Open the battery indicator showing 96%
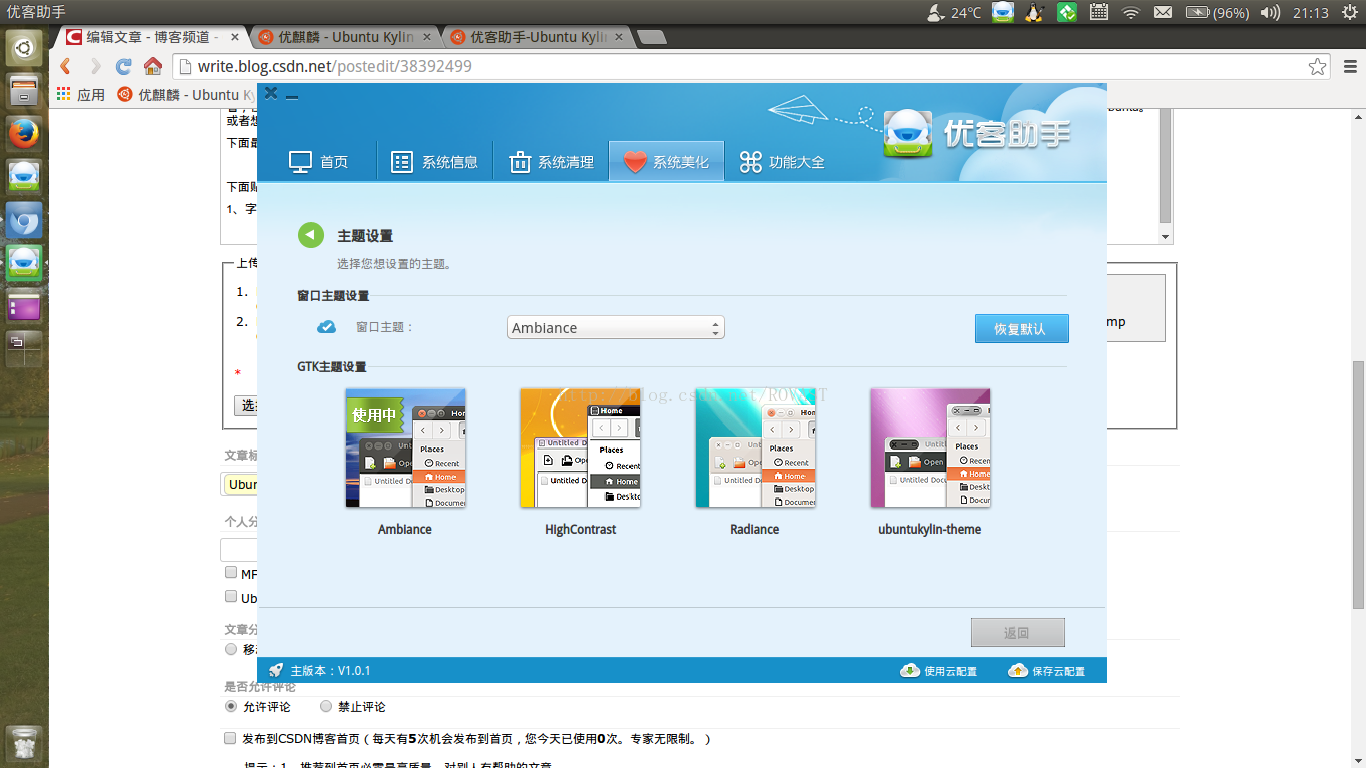This screenshot has height=768, width=1366. coord(1216,12)
